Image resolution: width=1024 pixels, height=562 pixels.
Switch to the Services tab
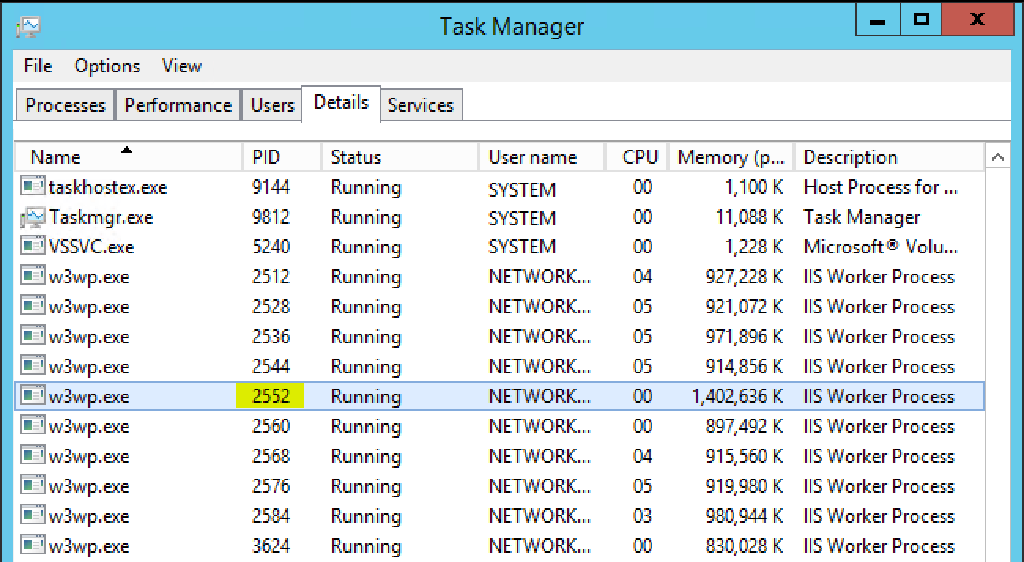(x=421, y=105)
